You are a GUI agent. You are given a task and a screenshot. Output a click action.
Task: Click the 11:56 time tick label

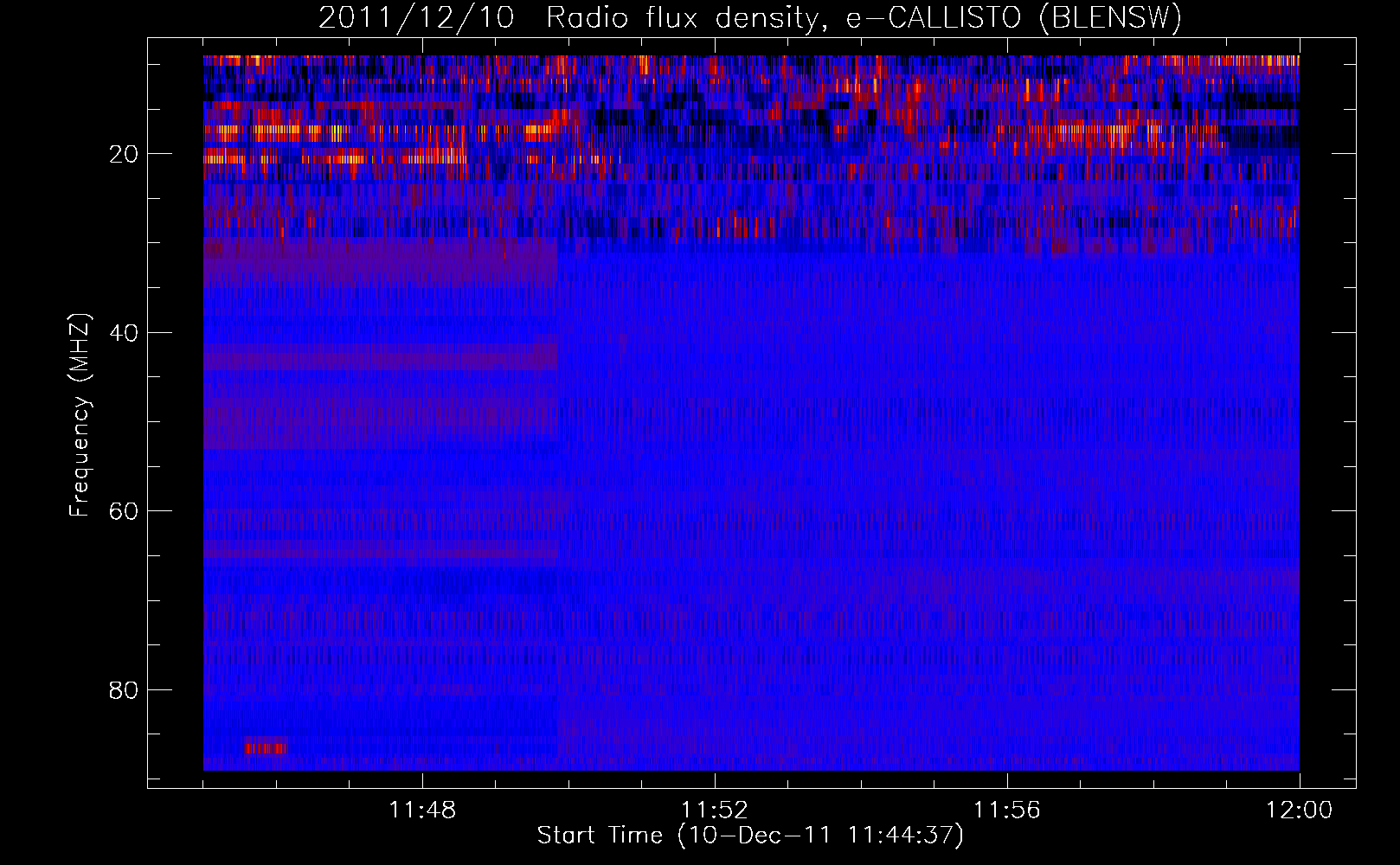(1007, 811)
